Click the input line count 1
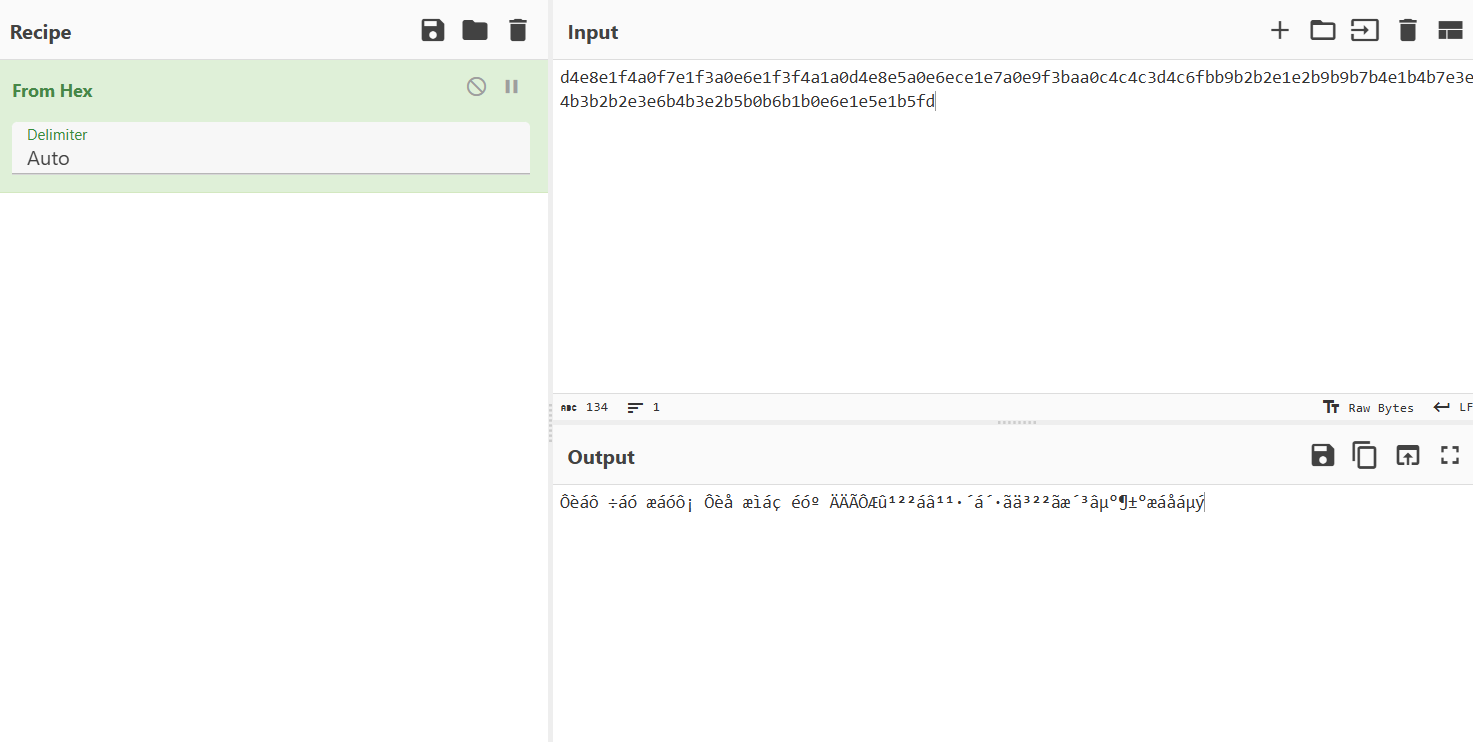Viewport: 1473px width, 742px height. (x=644, y=407)
